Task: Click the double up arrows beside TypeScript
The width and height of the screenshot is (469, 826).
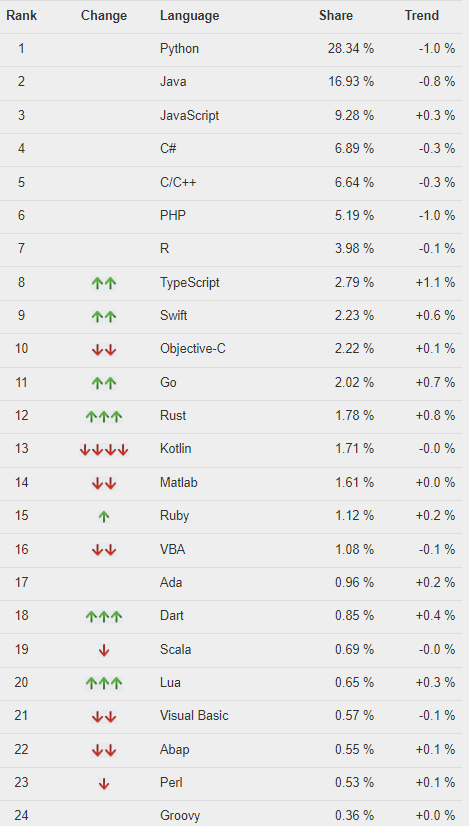Action: pyautogui.click(x=104, y=283)
